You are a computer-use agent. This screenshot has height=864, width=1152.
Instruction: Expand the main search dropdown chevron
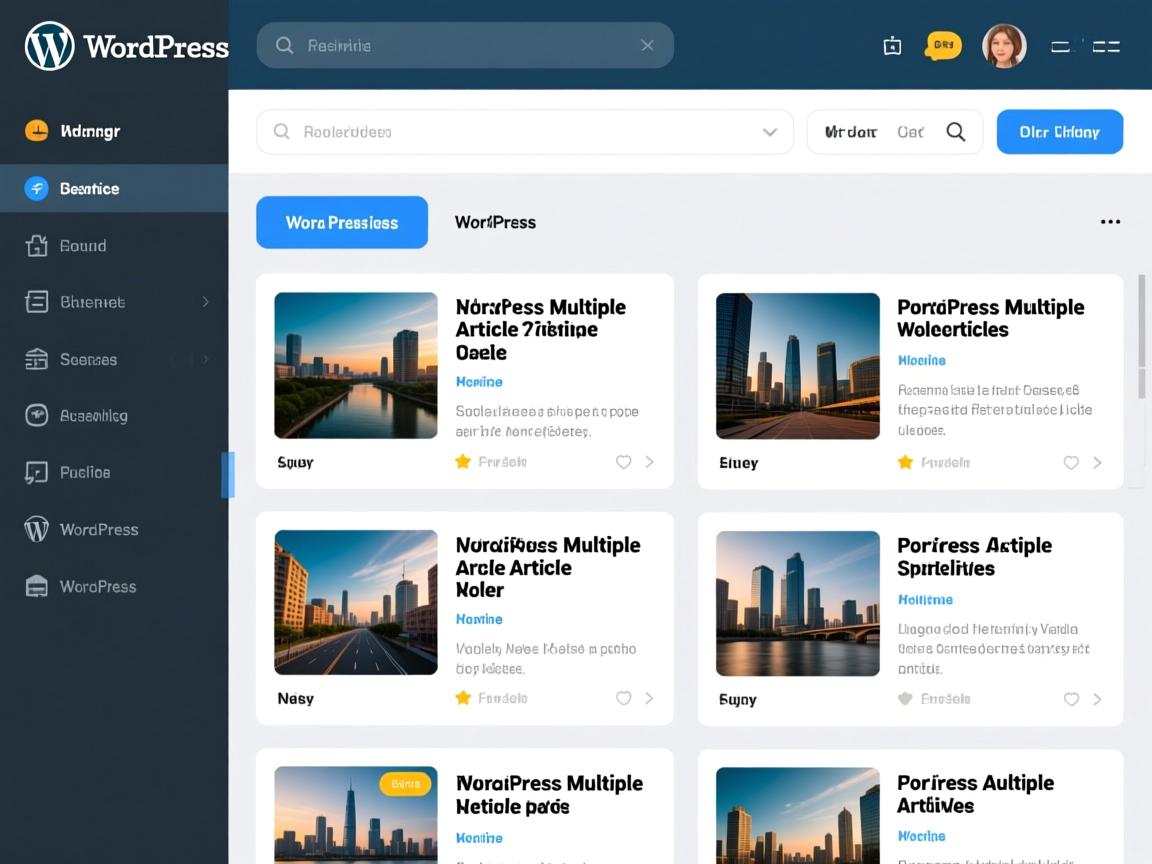coord(770,132)
